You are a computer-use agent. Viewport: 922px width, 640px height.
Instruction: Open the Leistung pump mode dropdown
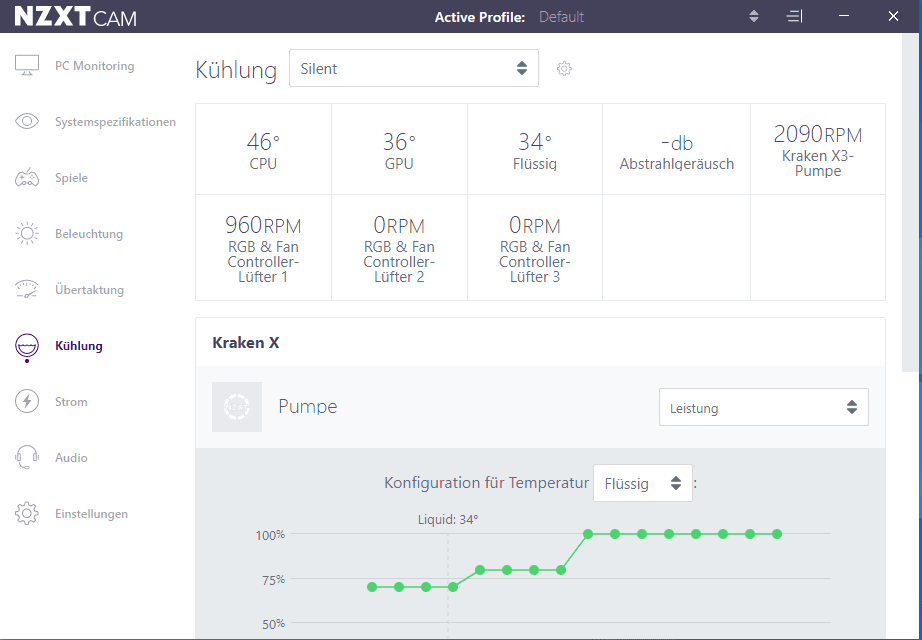pos(764,407)
